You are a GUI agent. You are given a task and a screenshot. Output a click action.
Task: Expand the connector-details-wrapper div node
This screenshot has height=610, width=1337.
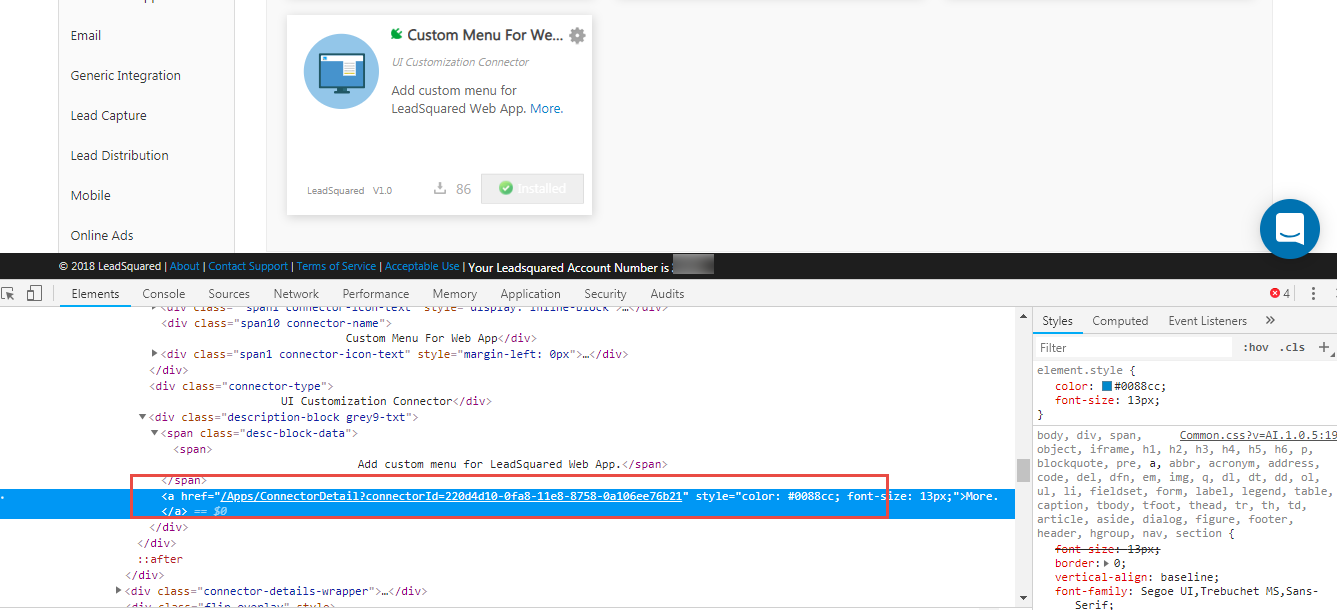119,591
